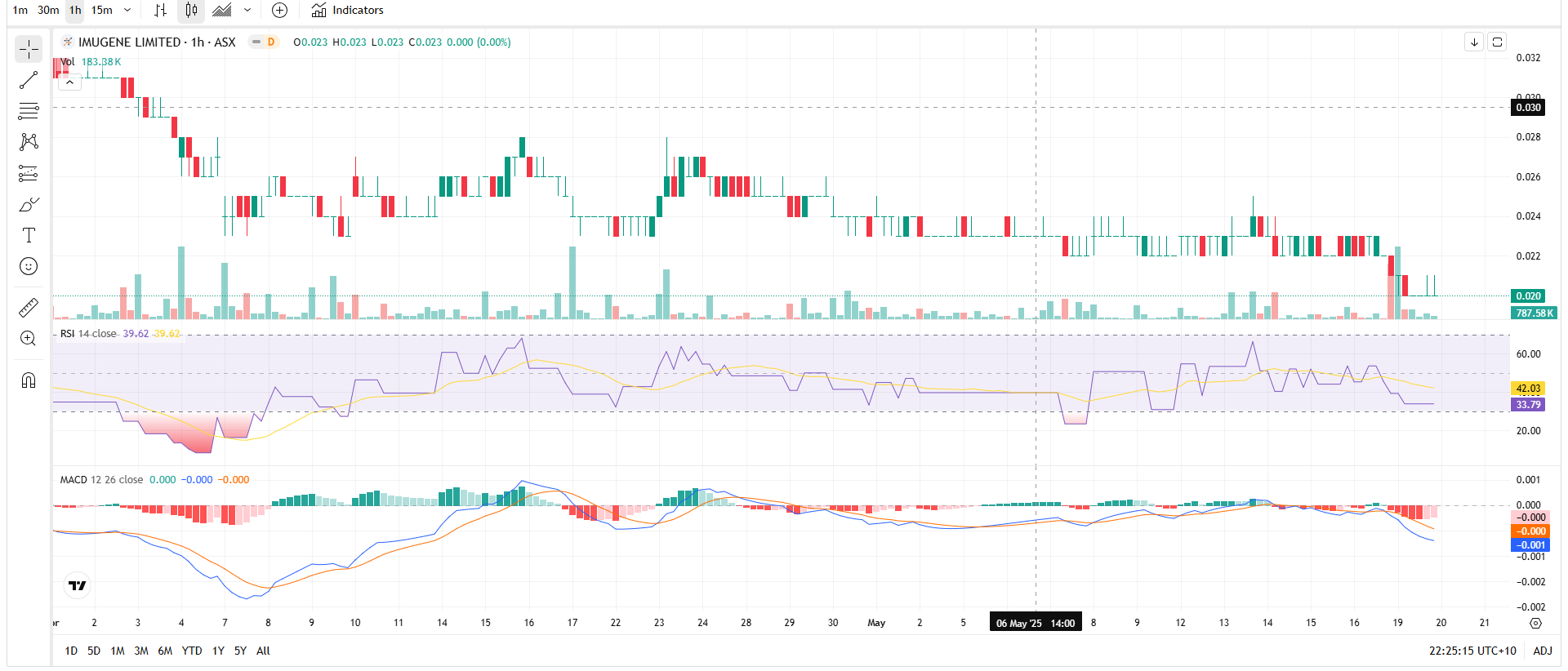1568x671 pixels.
Task: Click the IMUGENE symbol logo icon
Action: [68, 42]
